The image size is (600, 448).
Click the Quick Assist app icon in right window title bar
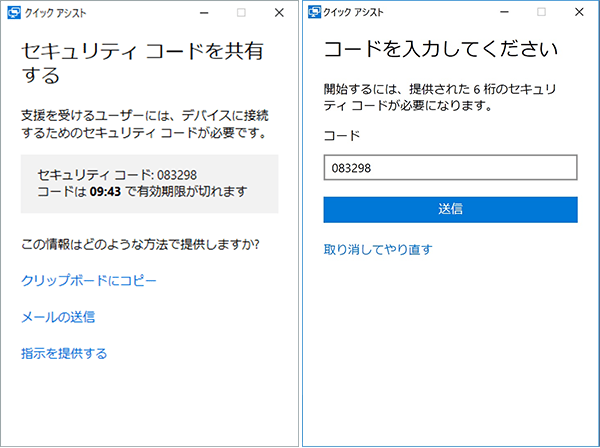tap(315, 12)
